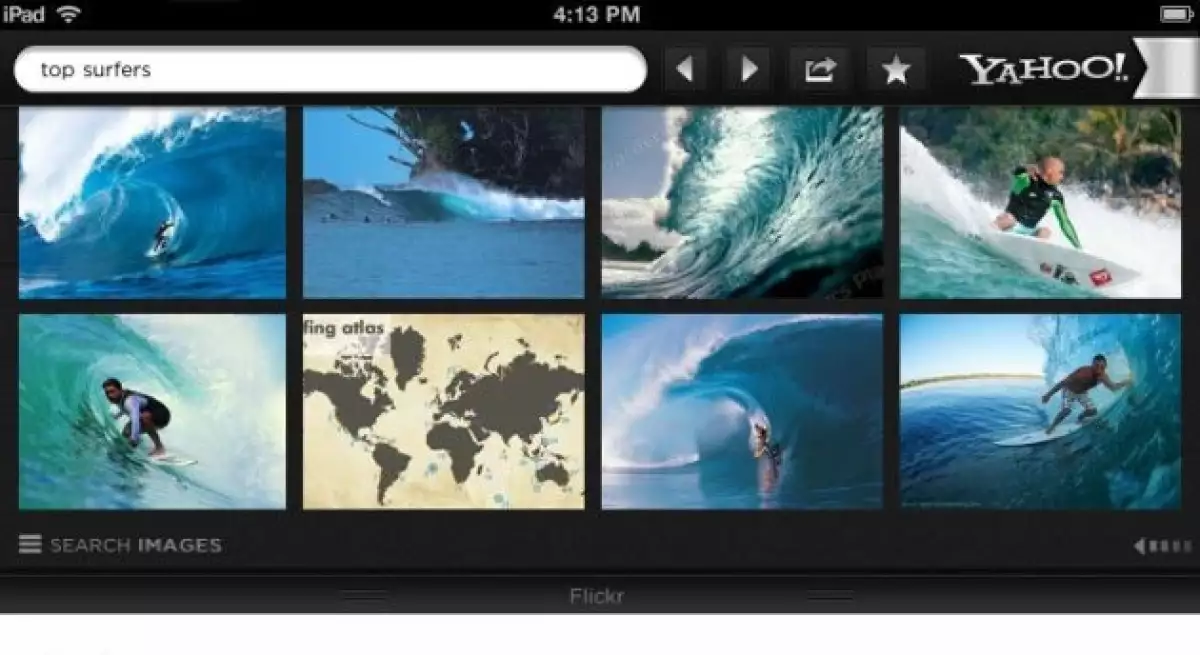Check the Wi-Fi status icon
The image size is (1200, 655).
pyautogui.click(x=69, y=14)
